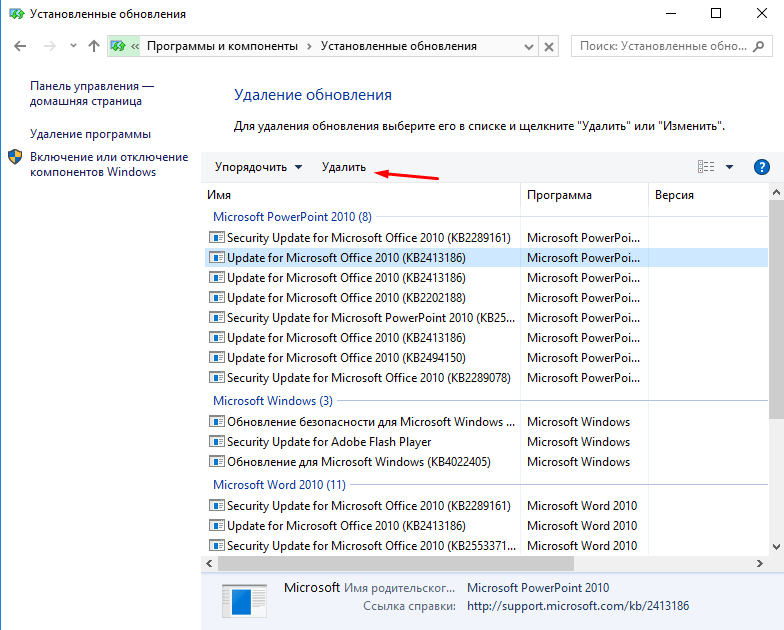Collapse the Microsoft Word 2010 (11) group
This screenshot has width=784, height=630.
(x=280, y=485)
